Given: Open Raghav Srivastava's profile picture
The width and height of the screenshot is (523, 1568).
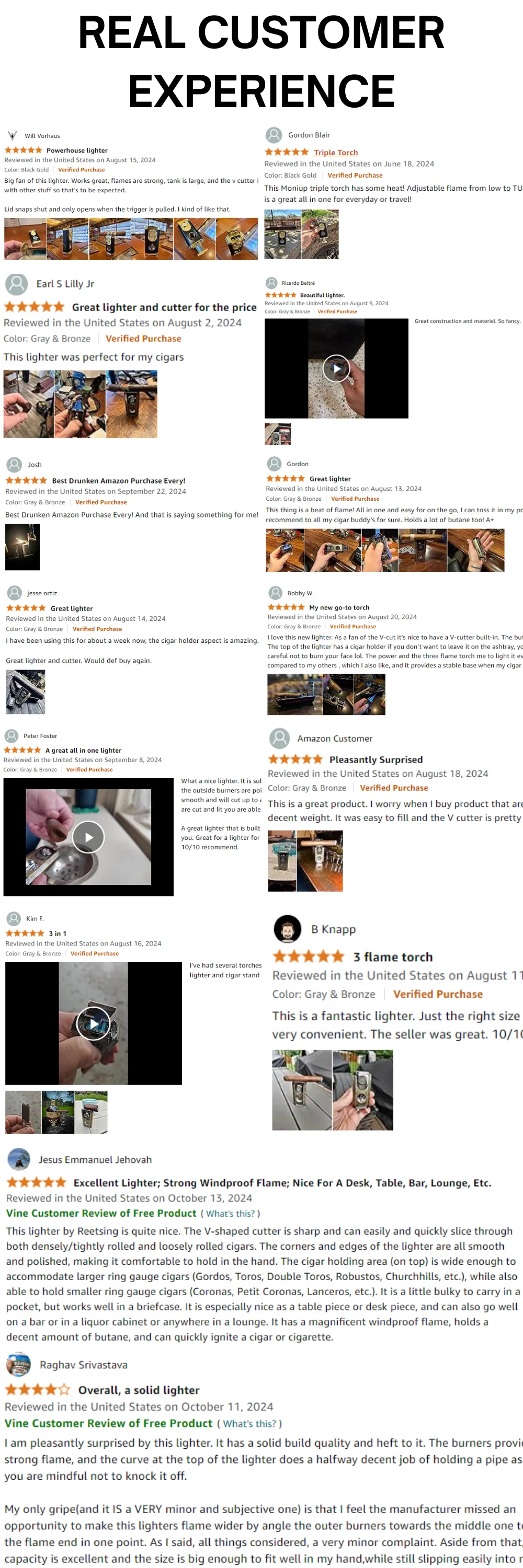Looking at the screenshot, I should [x=18, y=1364].
